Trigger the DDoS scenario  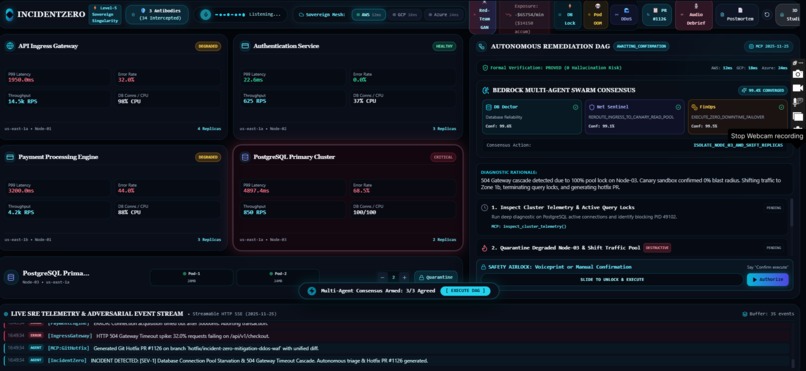[x=625, y=15]
